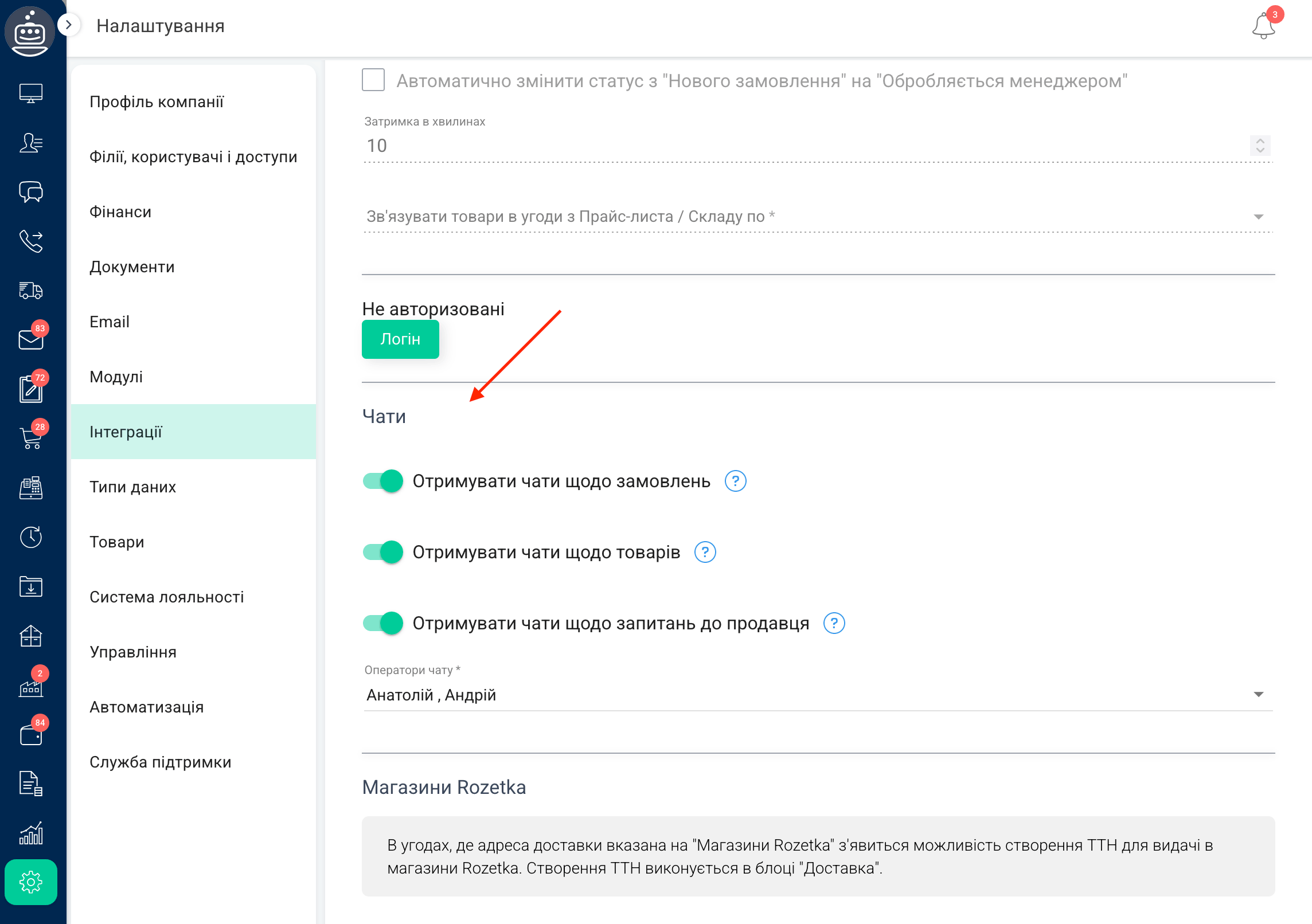The height and width of the screenshot is (924, 1312).
Task: Open the chats panel from the sidebar
Action: (31, 193)
